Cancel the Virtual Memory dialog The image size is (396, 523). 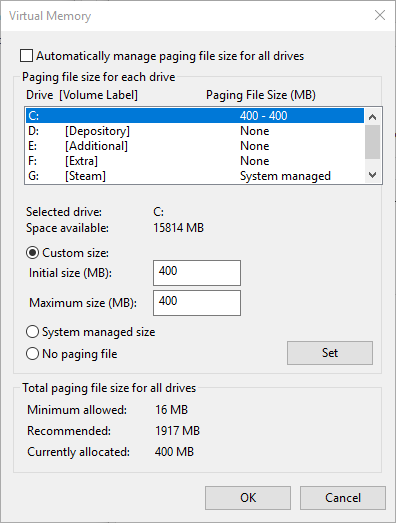tap(343, 498)
